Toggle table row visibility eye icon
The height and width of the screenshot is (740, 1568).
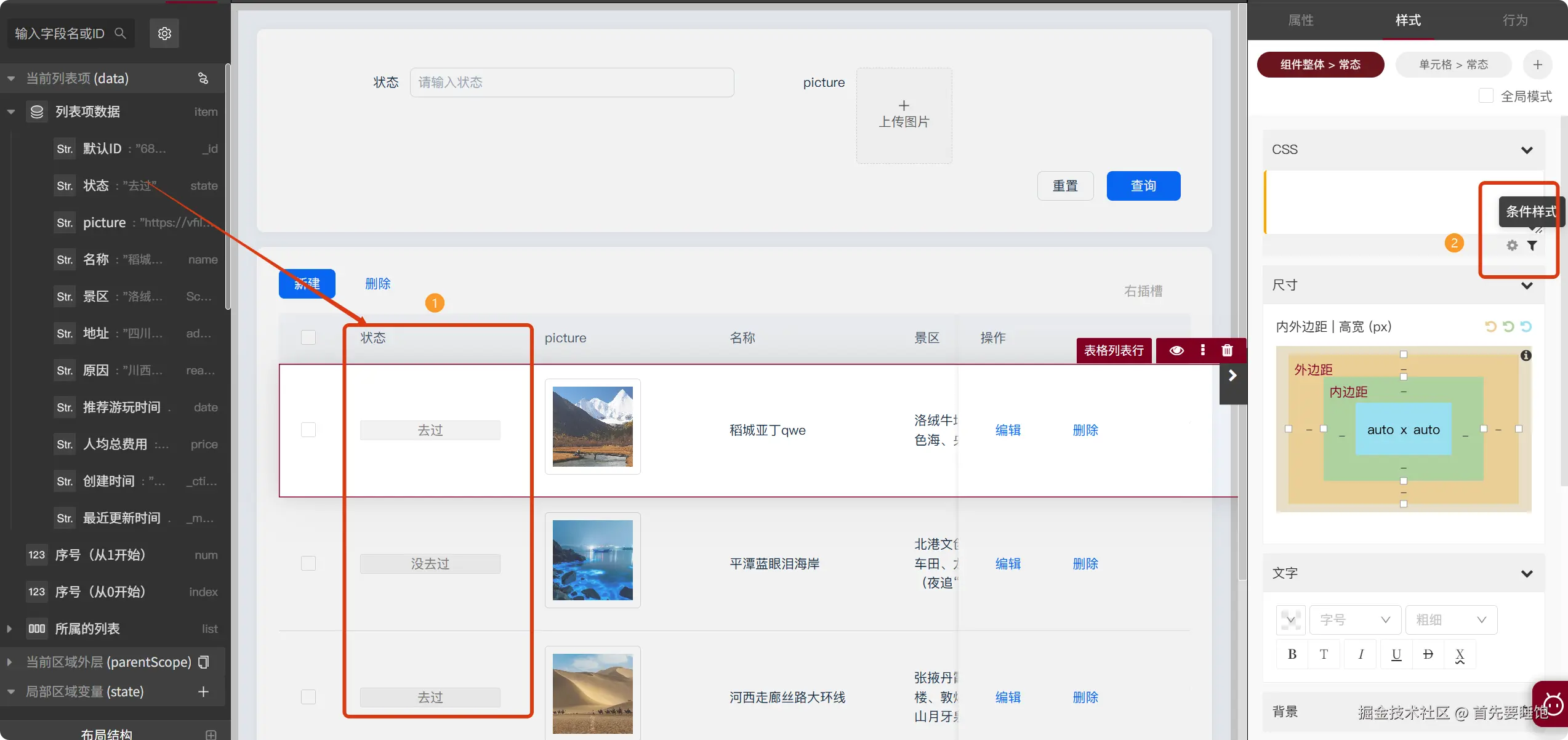pyautogui.click(x=1176, y=350)
